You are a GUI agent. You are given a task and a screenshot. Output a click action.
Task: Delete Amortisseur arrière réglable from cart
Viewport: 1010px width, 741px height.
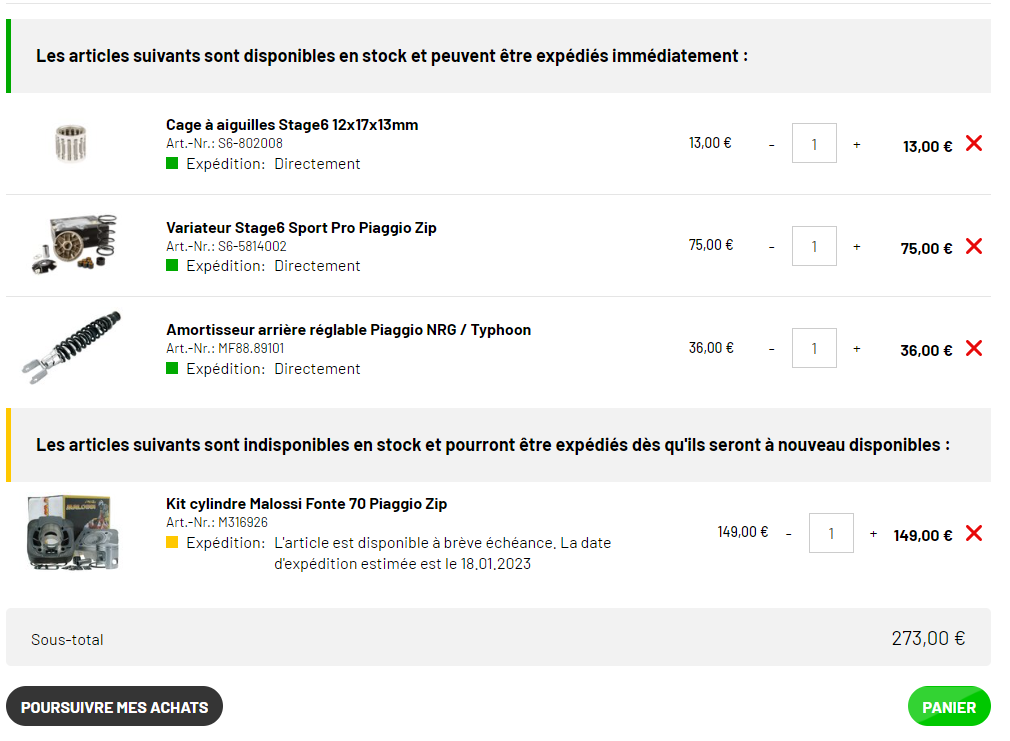point(973,348)
